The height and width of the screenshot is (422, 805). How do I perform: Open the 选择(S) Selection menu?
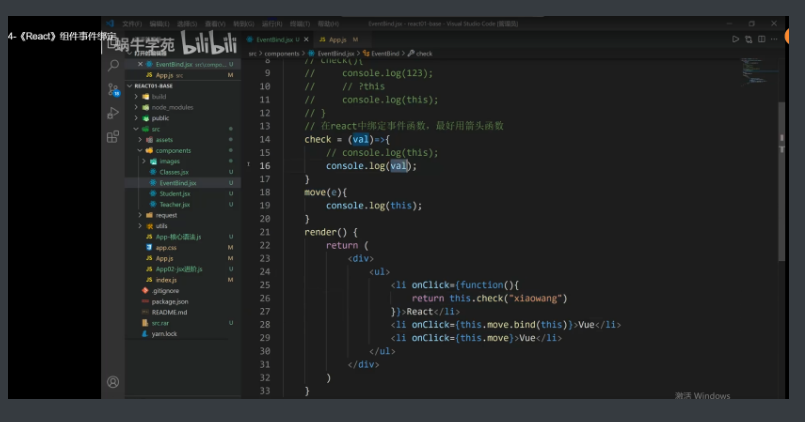click(187, 24)
